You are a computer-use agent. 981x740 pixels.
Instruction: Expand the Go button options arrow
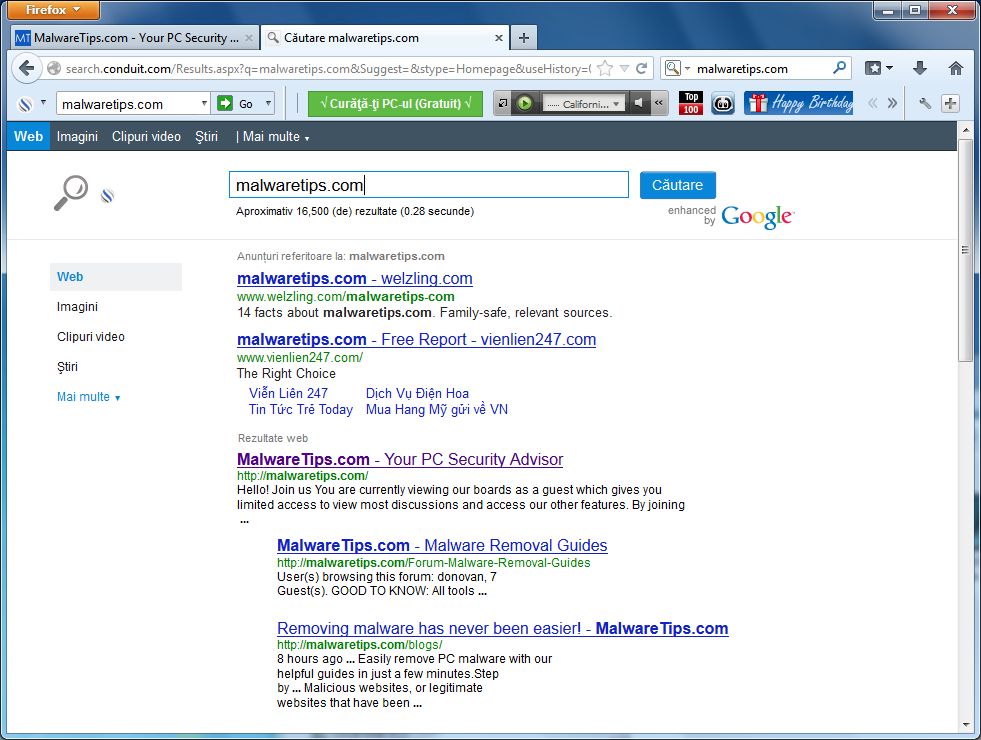(268, 103)
